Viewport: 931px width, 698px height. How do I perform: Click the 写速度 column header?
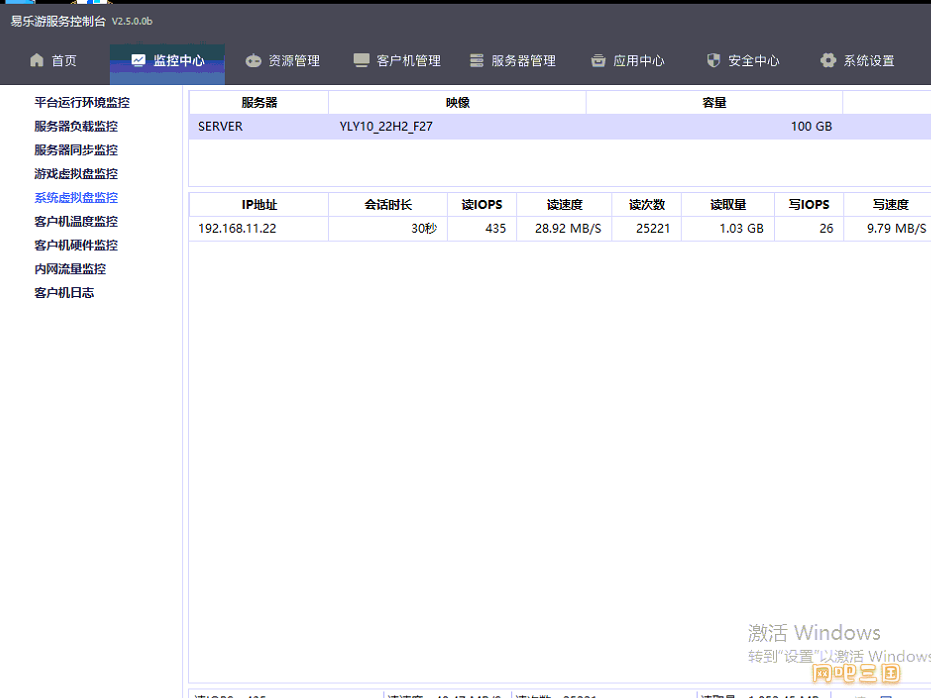[x=890, y=205]
